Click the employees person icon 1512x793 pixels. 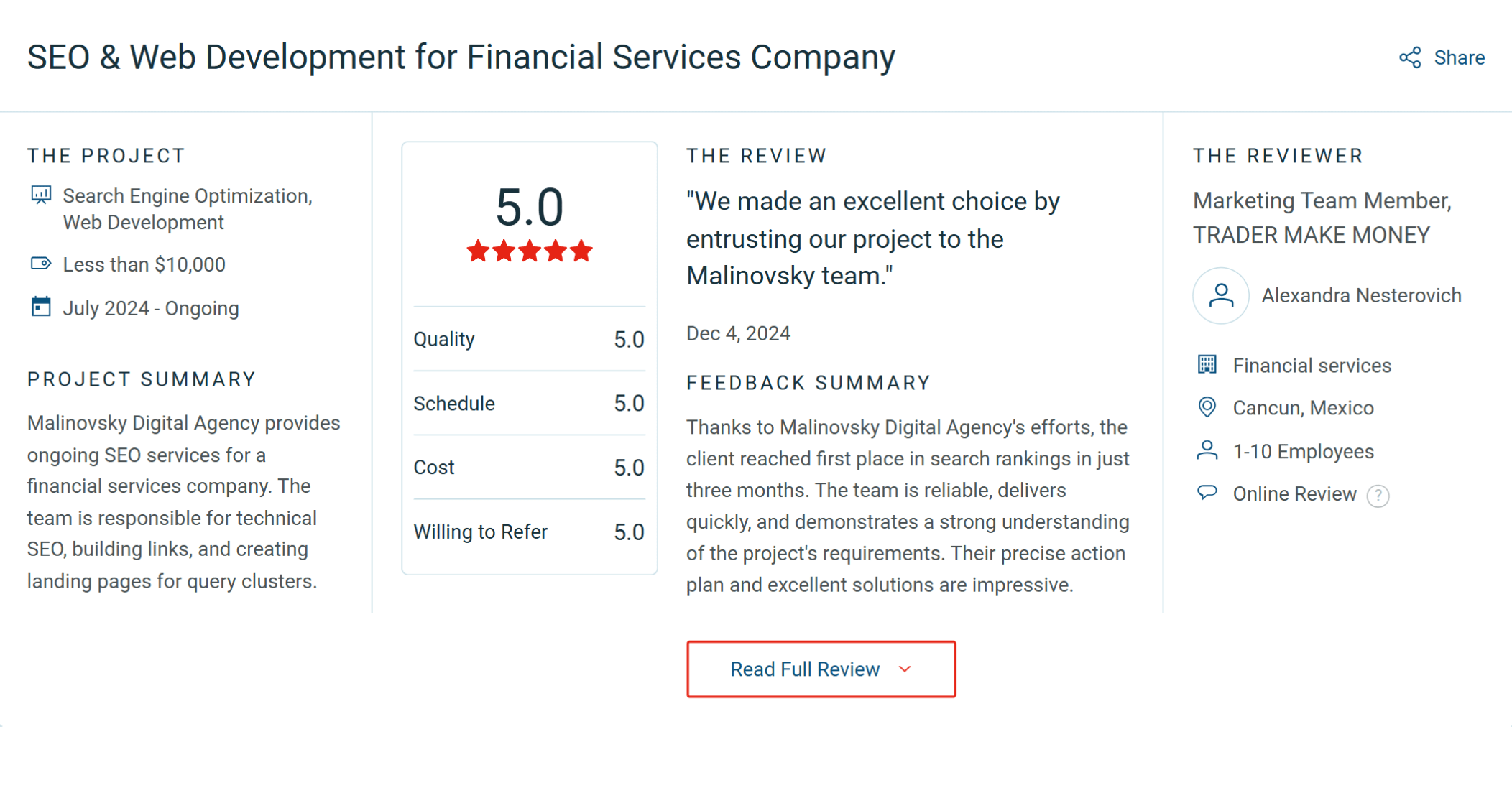click(1207, 451)
